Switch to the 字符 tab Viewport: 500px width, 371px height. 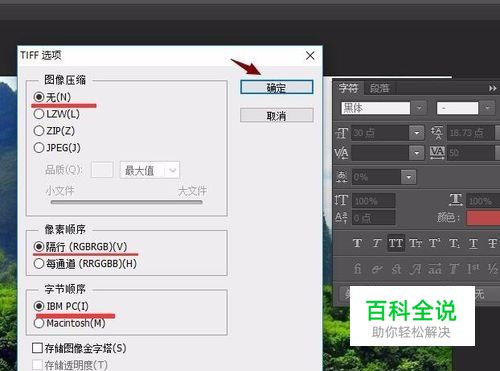tap(348, 88)
